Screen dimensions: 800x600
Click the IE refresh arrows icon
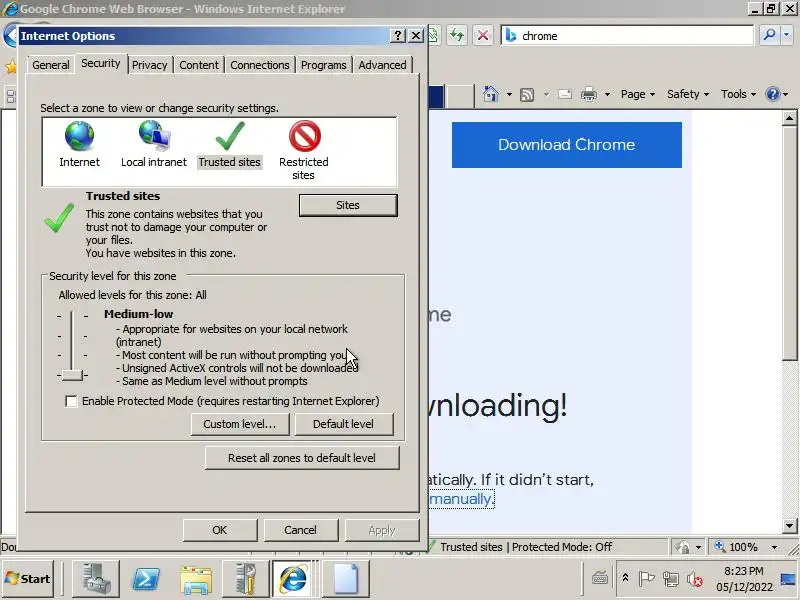pos(457,35)
